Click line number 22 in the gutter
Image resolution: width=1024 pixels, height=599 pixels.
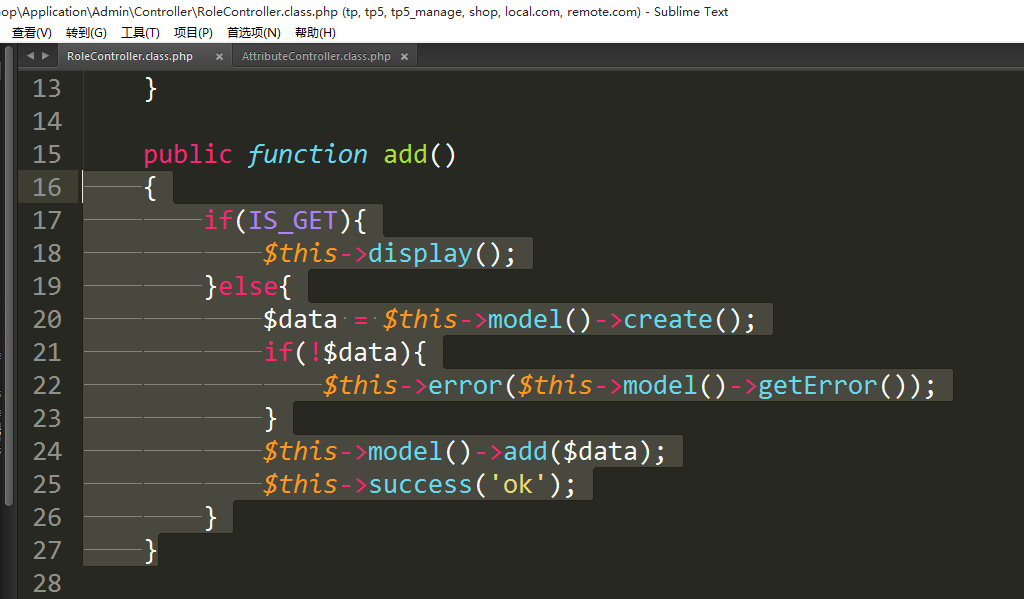47,385
